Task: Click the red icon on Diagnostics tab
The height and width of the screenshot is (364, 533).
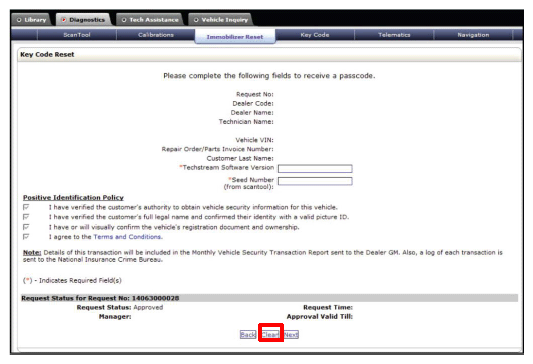Action: (64, 20)
